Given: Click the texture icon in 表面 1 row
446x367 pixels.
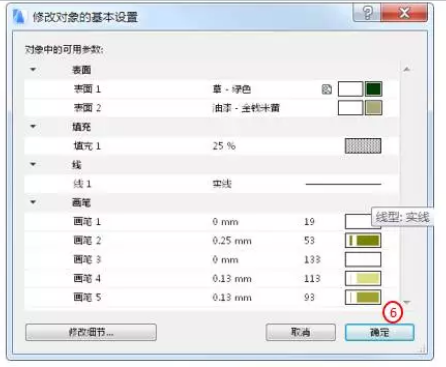Looking at the screenshot, I should coord(327,89).
